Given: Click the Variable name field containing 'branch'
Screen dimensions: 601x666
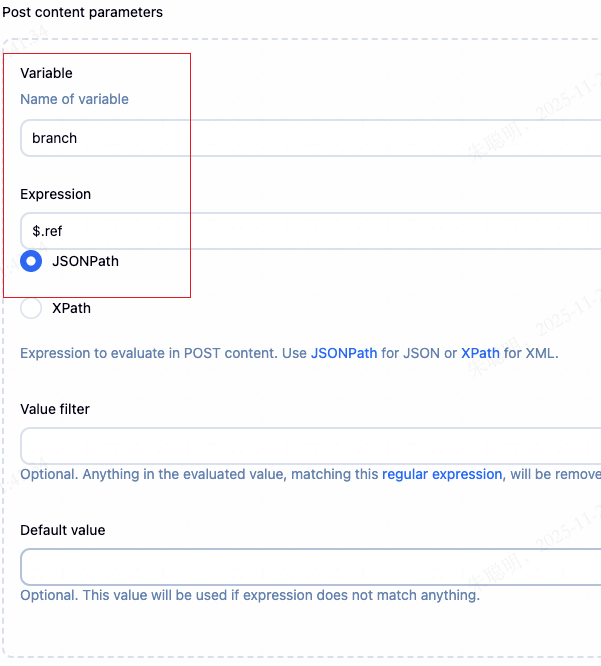Looking at the screenshot, I should point(300,138).
